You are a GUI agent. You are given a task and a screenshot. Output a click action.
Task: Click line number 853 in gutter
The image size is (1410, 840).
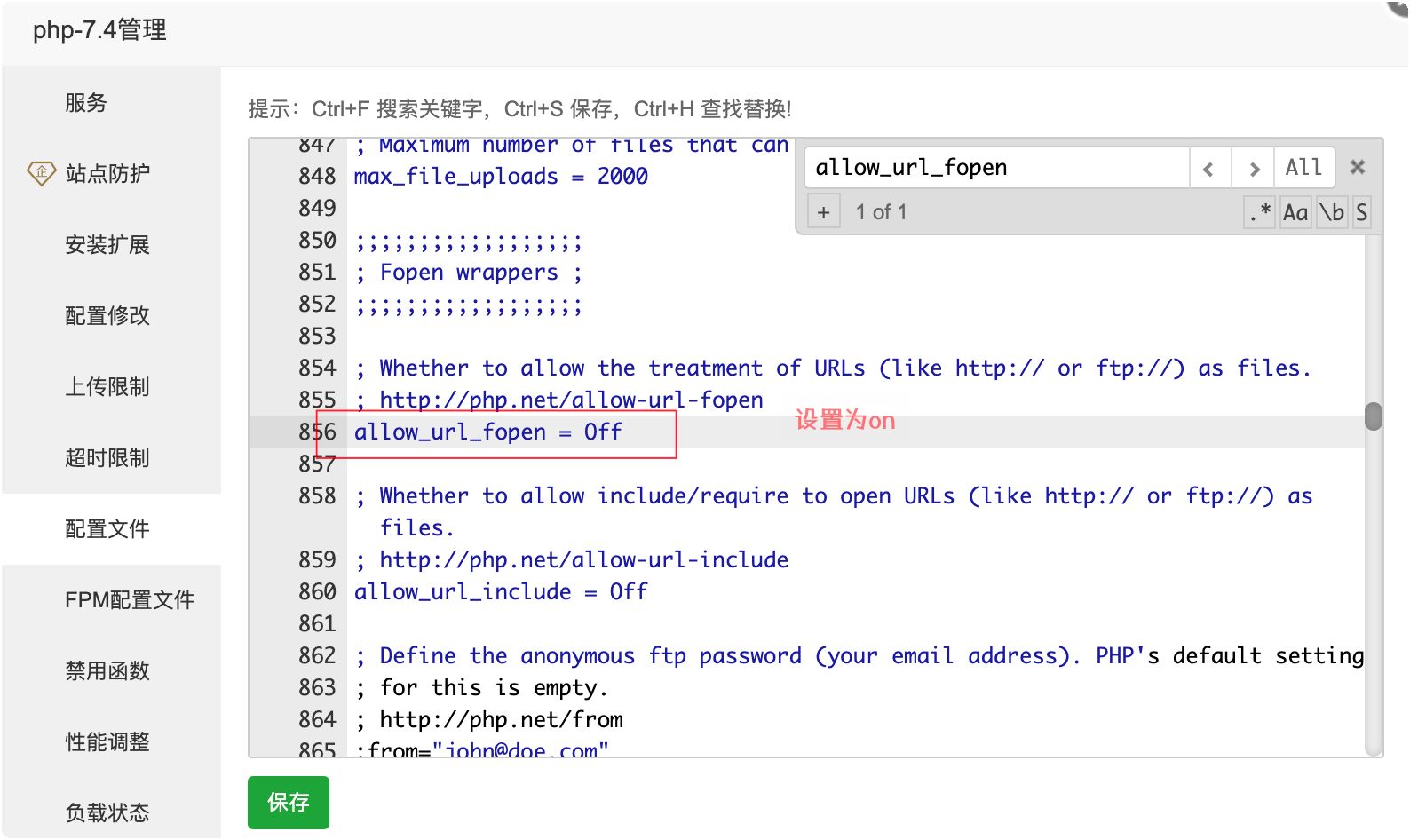click(317, 337)
